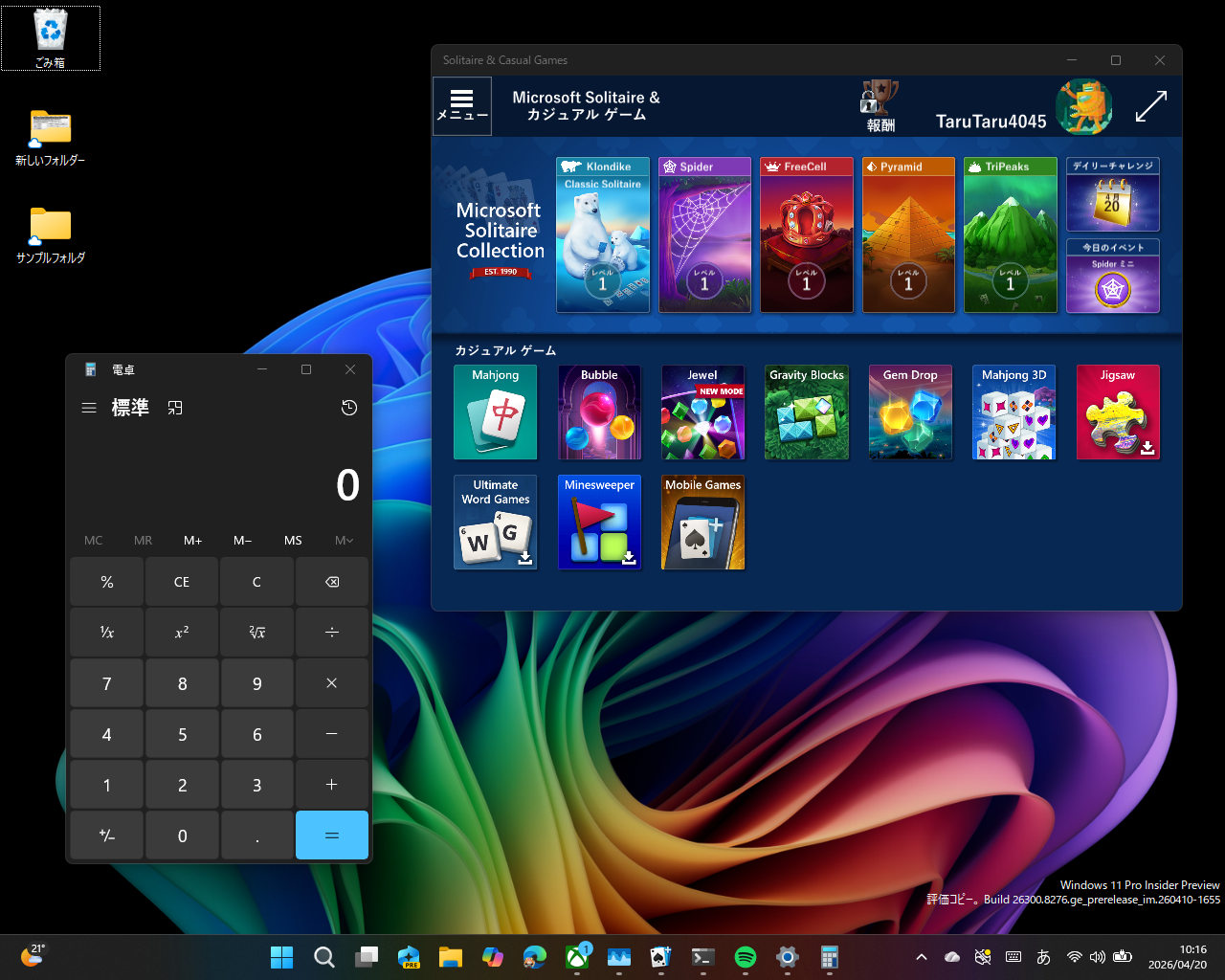Screen dimensions: 1225x980
Task: Launch Spotify from the taskbar
Action: coord(744,956)
